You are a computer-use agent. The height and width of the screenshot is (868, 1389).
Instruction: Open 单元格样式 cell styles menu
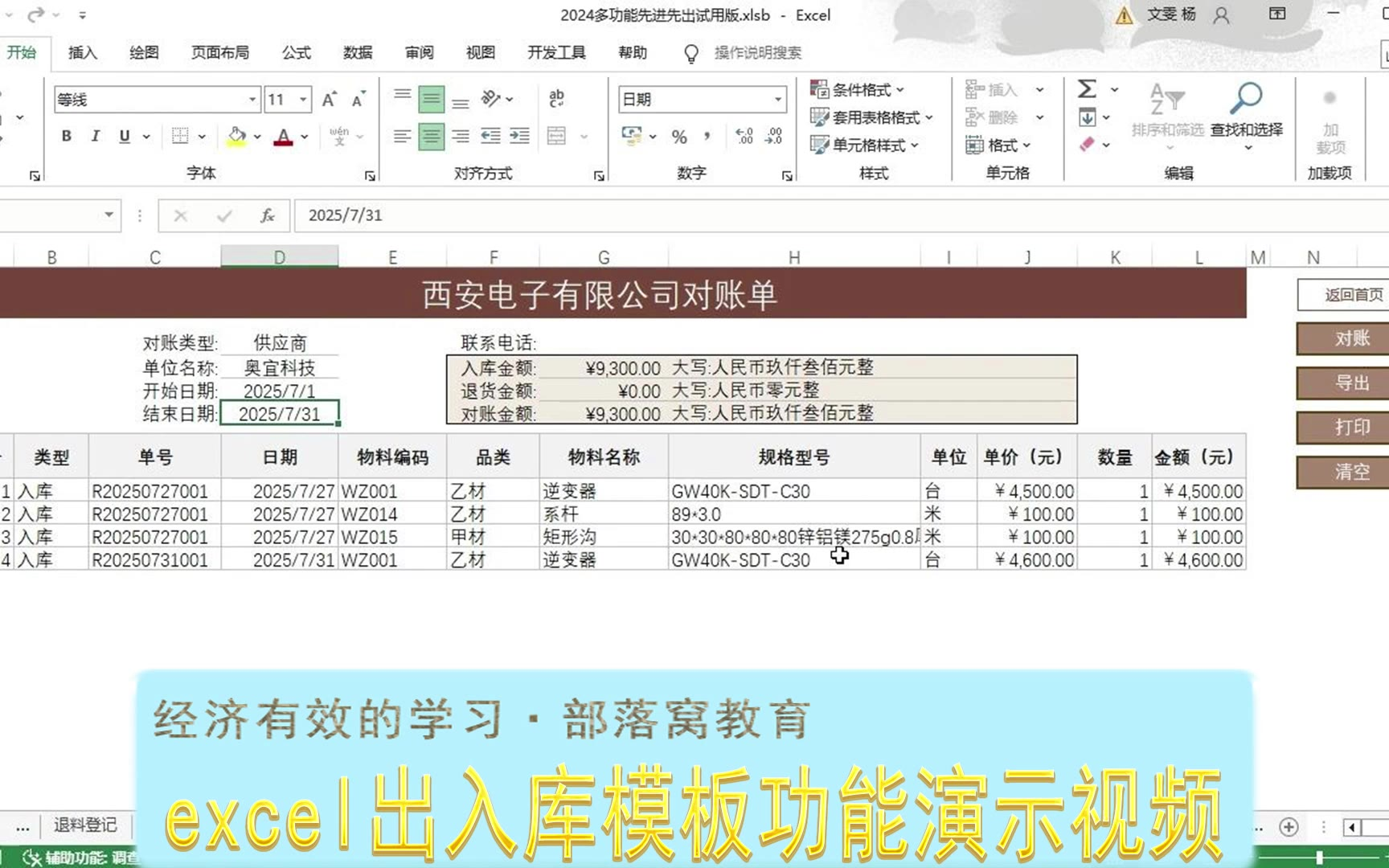[865, 145]
